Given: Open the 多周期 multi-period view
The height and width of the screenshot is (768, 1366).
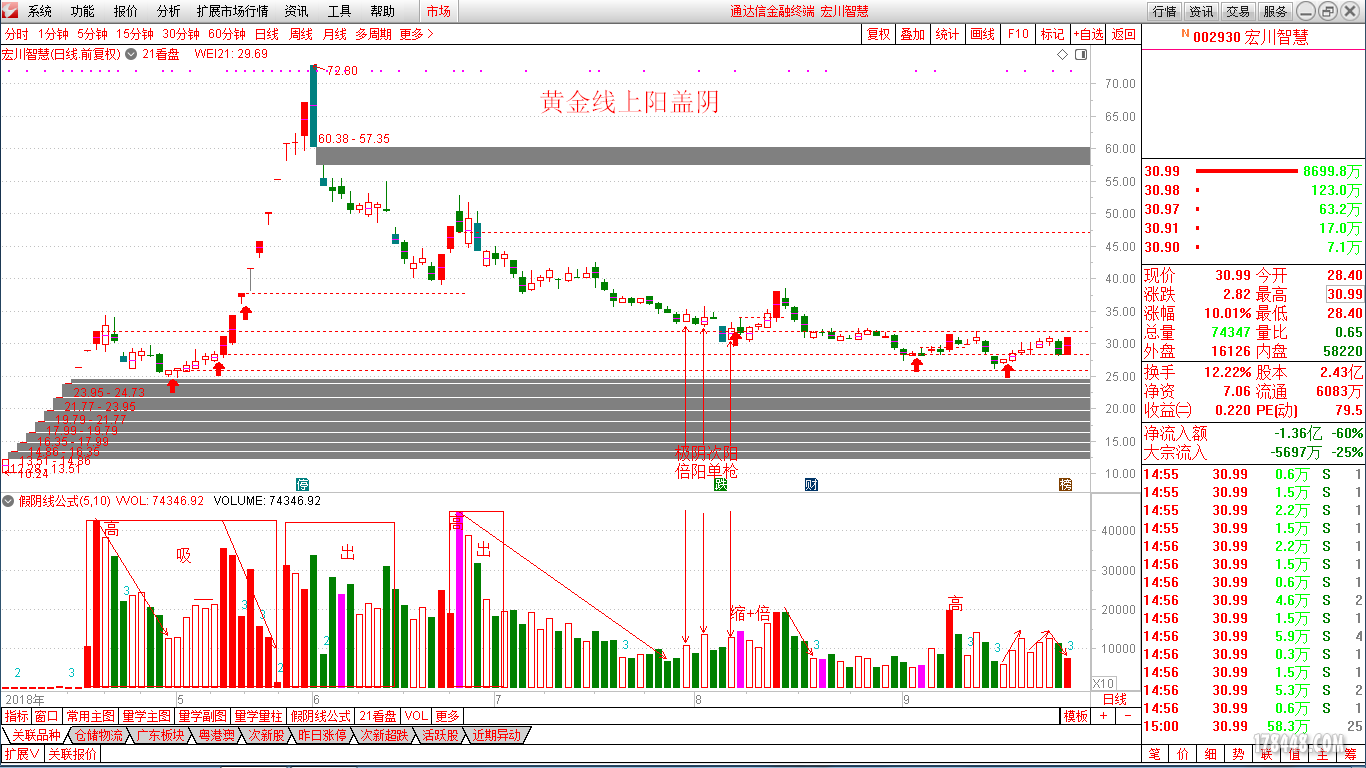Looking at the screenshot, I should (x=373, y=34).
